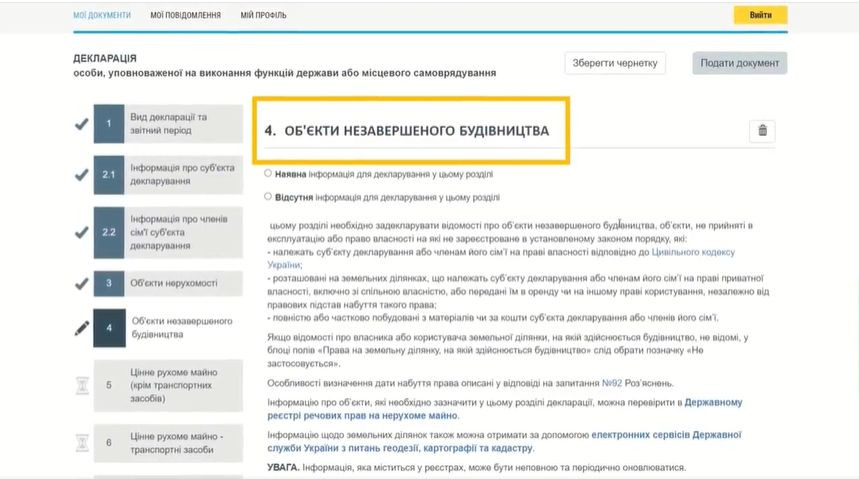Open the '№92' clarification link
The image size is (859, 479).
[612, 383]
